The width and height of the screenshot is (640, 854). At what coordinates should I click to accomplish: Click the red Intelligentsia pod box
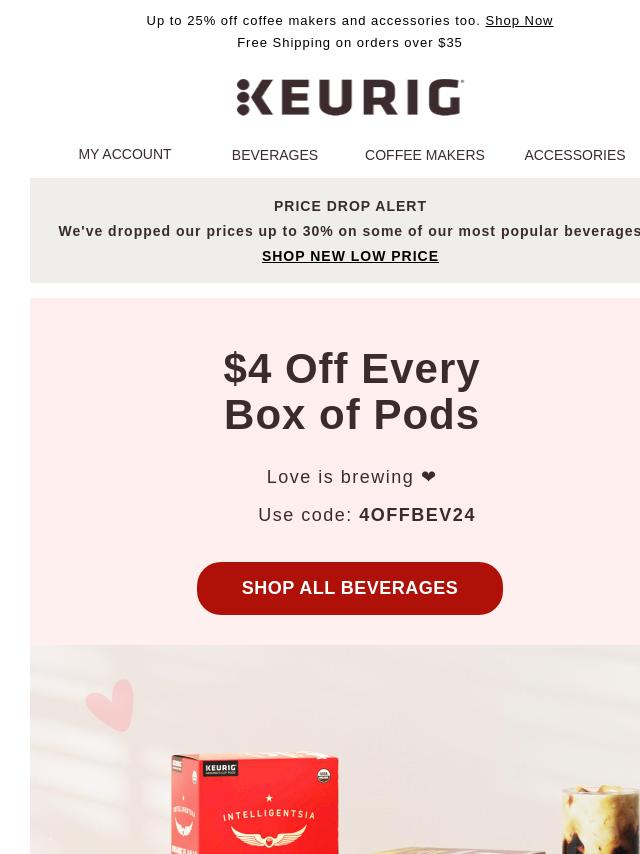pos(254,803)
